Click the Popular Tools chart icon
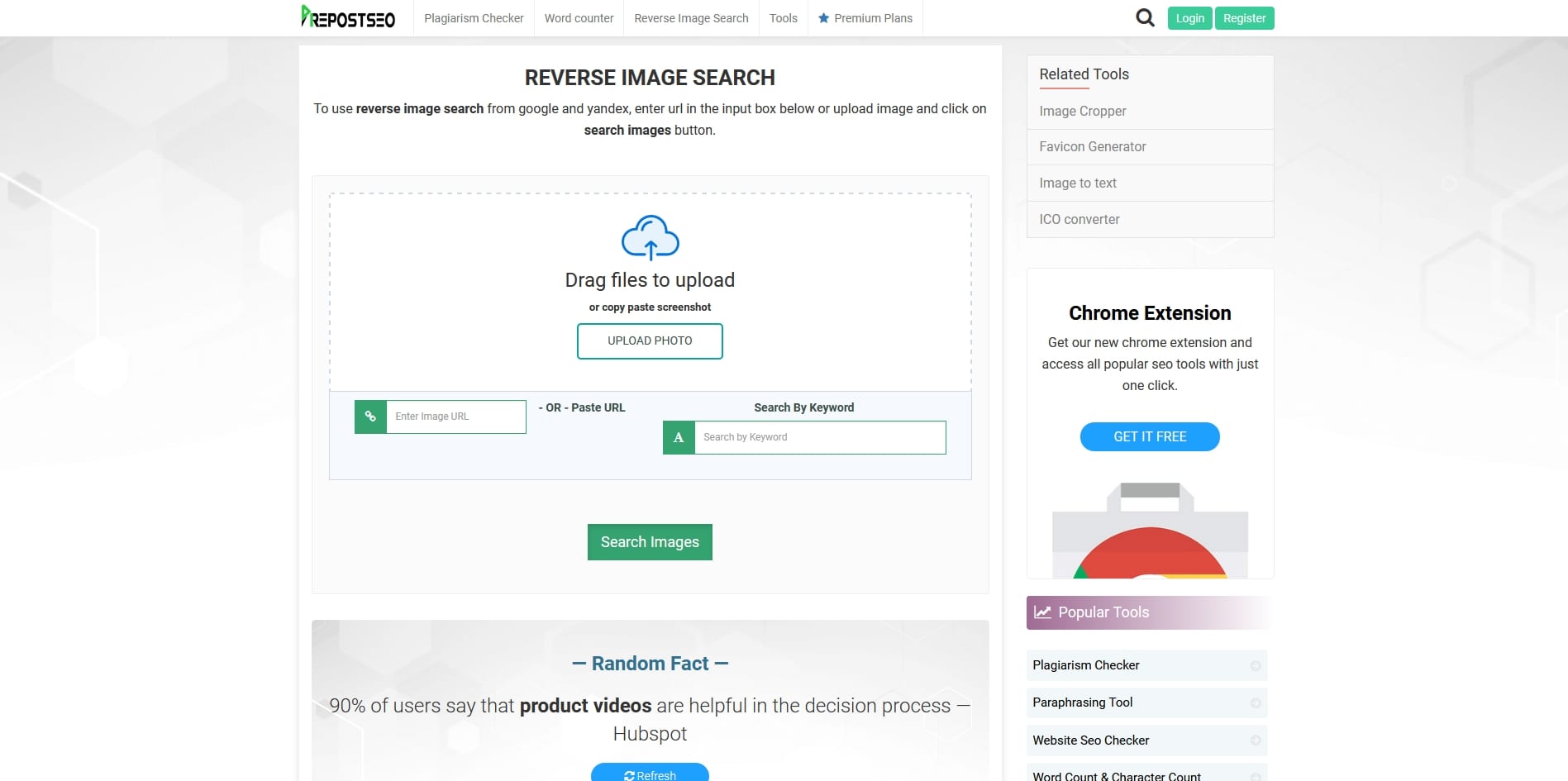 (x=1043, y=612)
